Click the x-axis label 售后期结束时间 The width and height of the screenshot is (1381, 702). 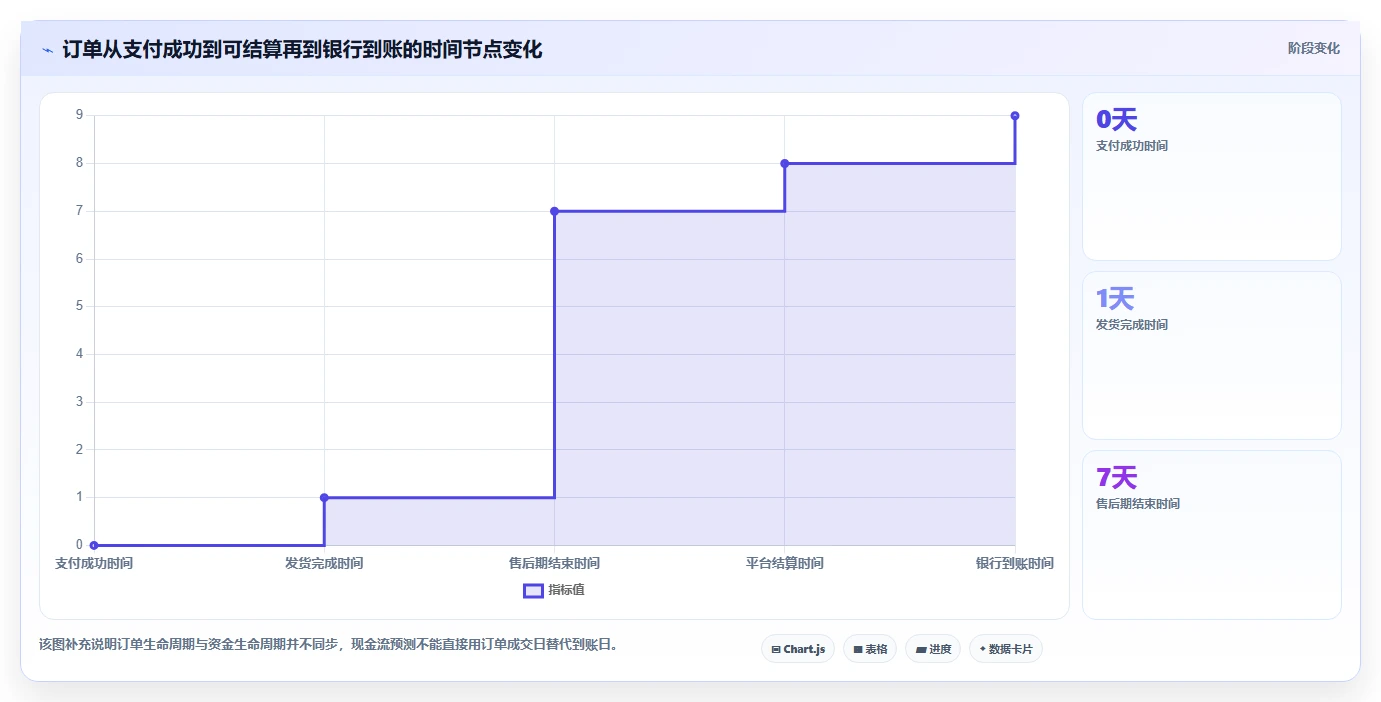pyautogui.click(x=554, y=563)
